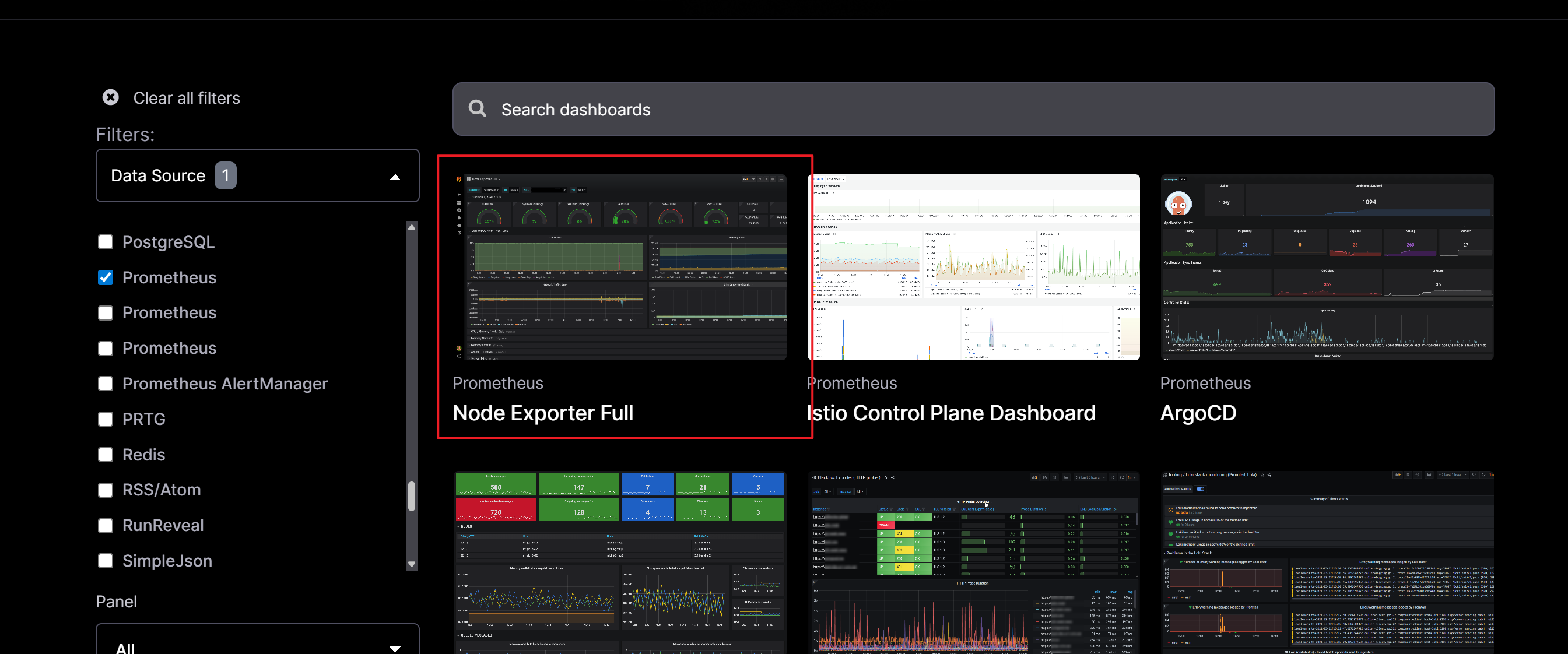The height and width of the screenshot is (654, 1568).
Task: Focus the Search dashboards input field
Action: [973, 109]
